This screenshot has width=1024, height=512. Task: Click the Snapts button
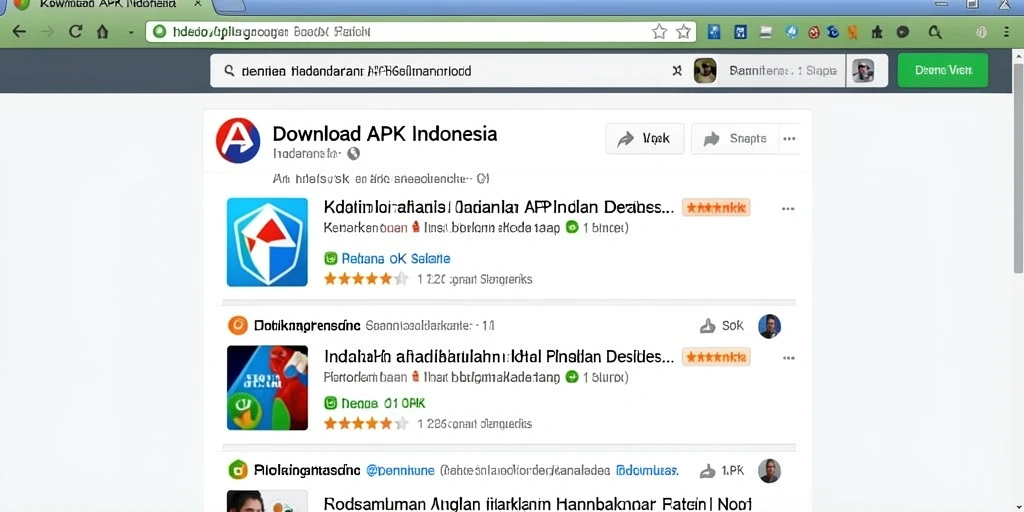pos(735,138)
